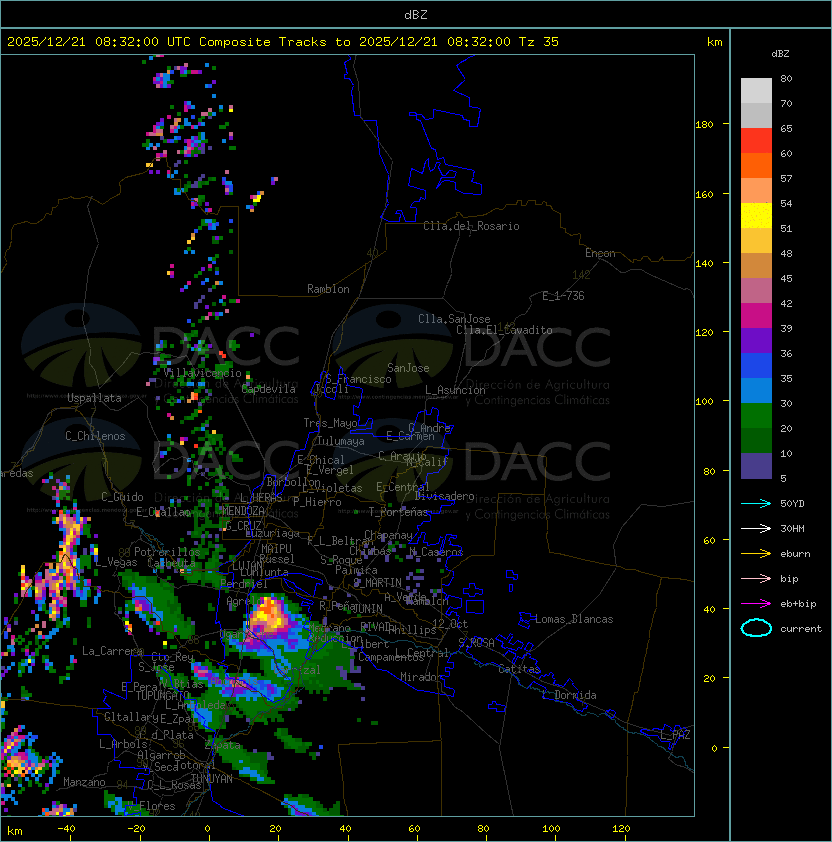
Task: Click the Potrerillos map label
Action: (167, 552)
